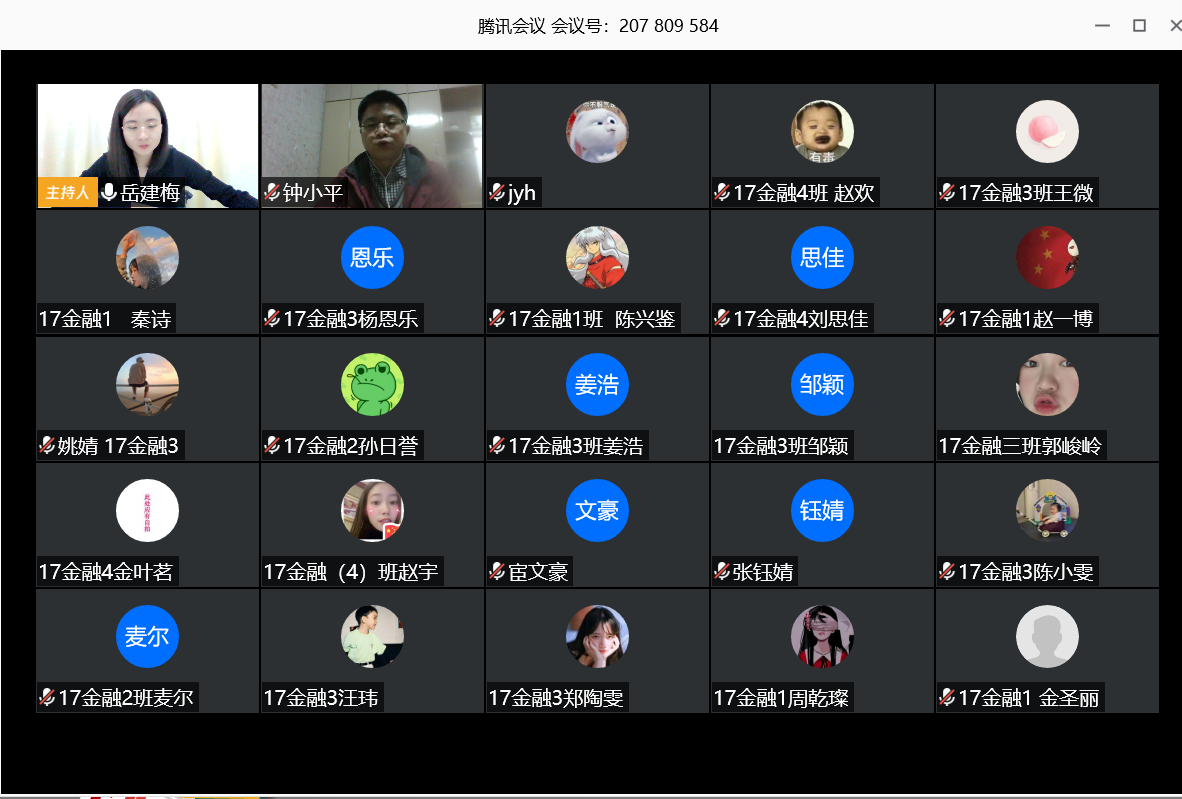Click muted mic icon of 17金融2班麦尔
1182x799 pixels.
pos(47,697)
